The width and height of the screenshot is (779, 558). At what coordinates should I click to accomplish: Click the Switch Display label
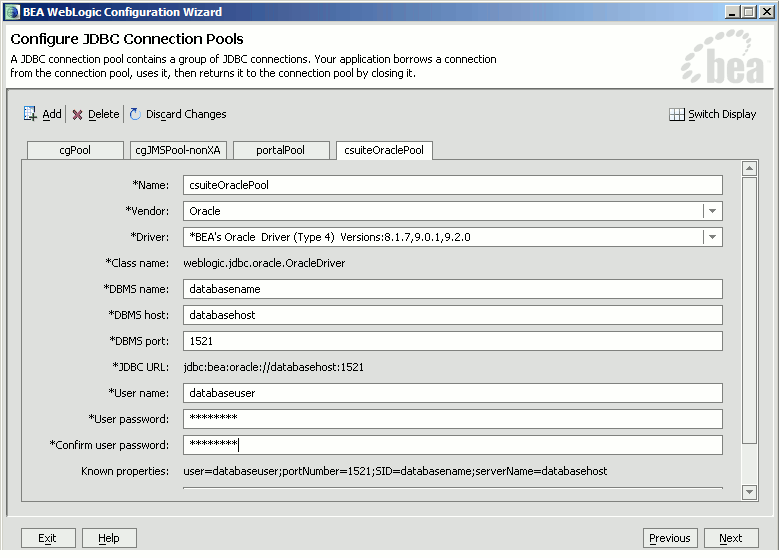click(x=722, y=114)
